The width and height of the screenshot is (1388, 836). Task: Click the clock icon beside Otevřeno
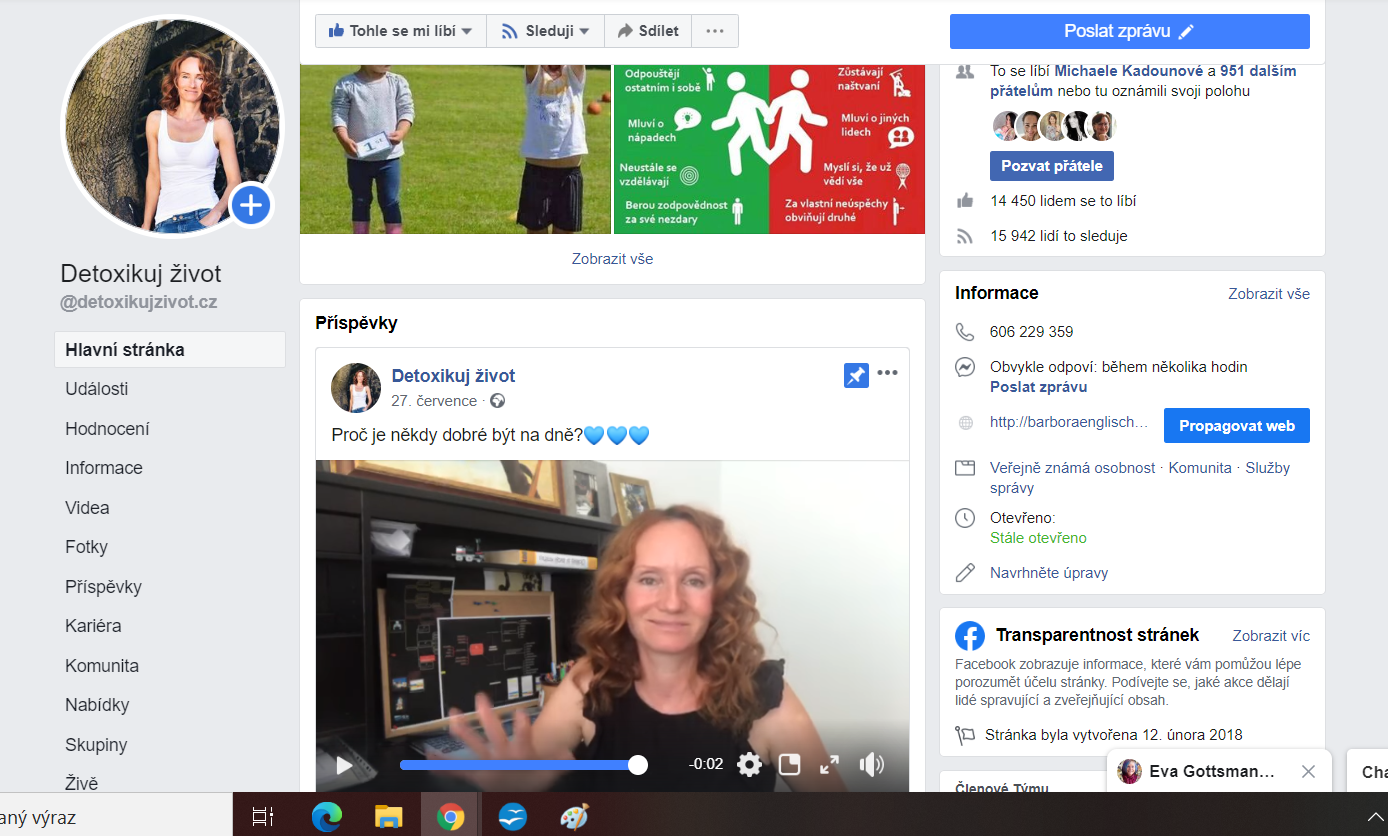(x=965, y=518)
